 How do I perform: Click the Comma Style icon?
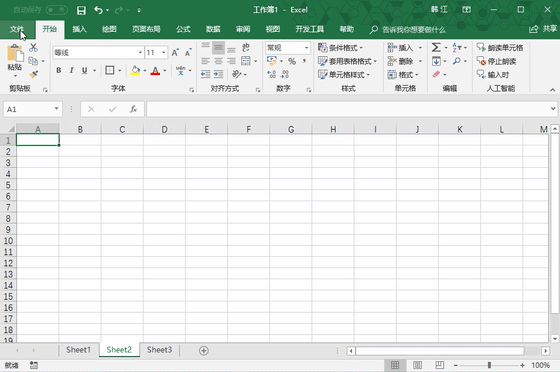point(304,61)
